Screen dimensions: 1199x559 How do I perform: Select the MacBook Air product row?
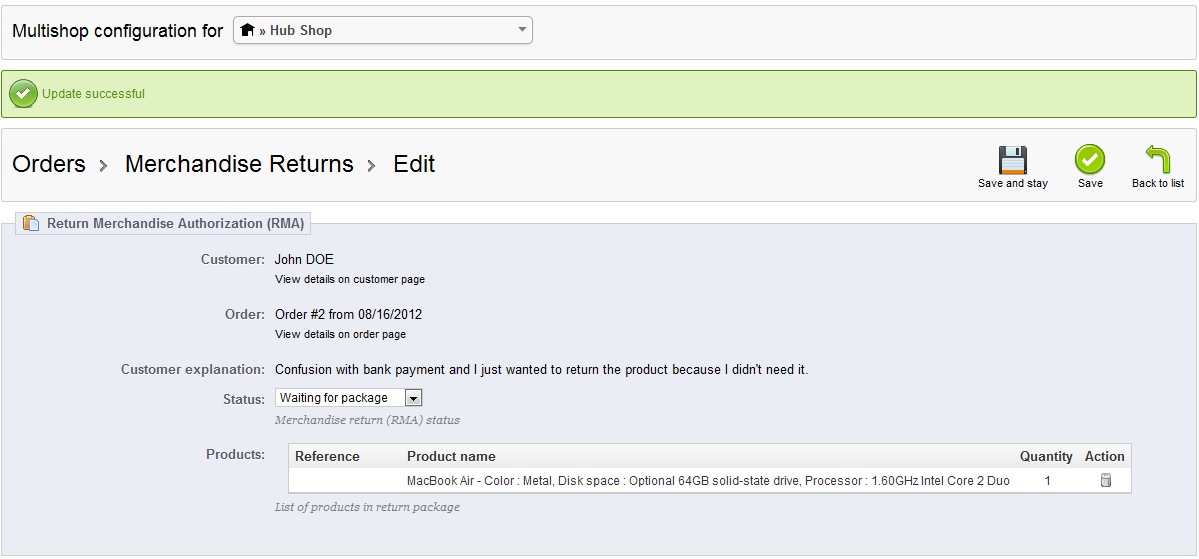(707, 481)
